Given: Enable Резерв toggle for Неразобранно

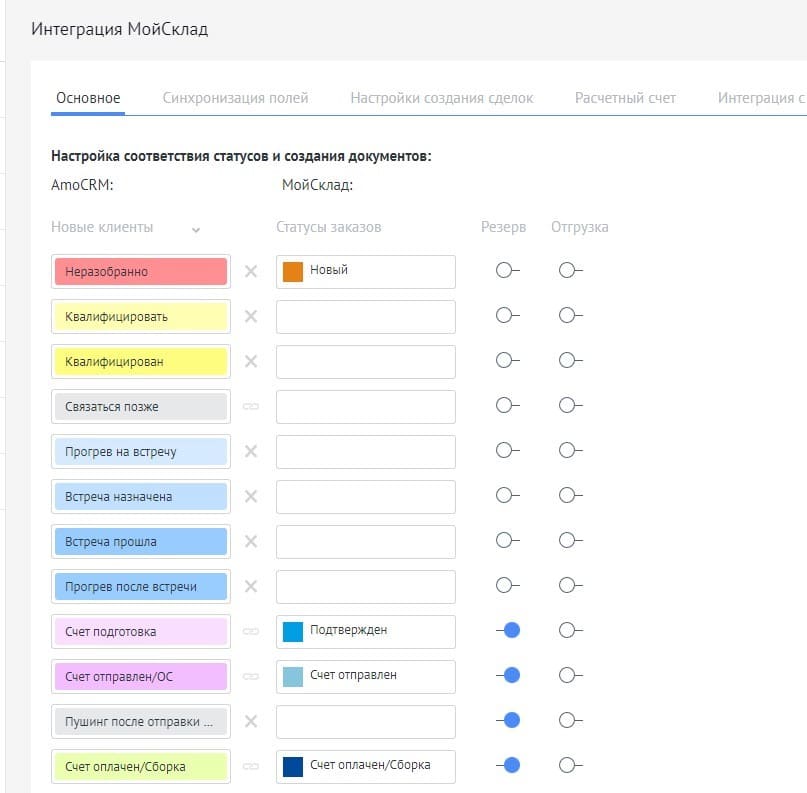Looking at the screenshot, I should [507, 270].
